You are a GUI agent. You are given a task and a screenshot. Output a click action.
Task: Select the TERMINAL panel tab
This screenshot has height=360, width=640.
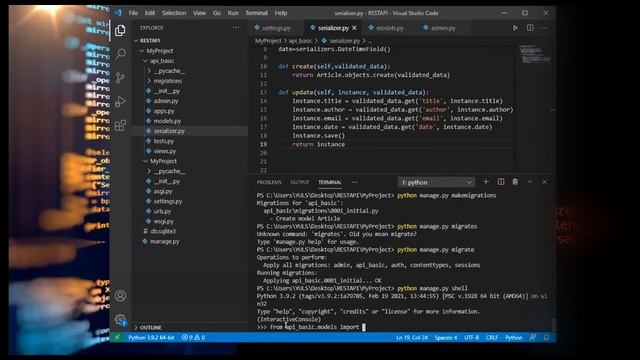pyautogui.click(x=330, y=182)
